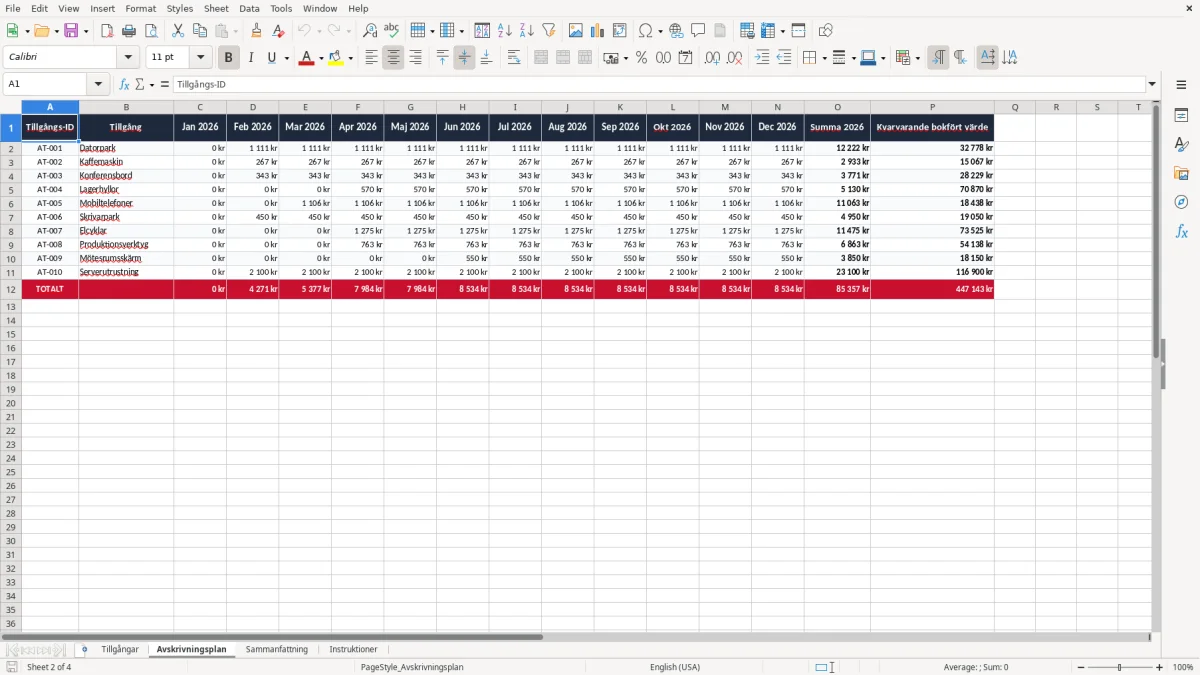The width and height of the screenshot is (1200, 675).
Task: Open the Data menu
Action: (249, 8)
